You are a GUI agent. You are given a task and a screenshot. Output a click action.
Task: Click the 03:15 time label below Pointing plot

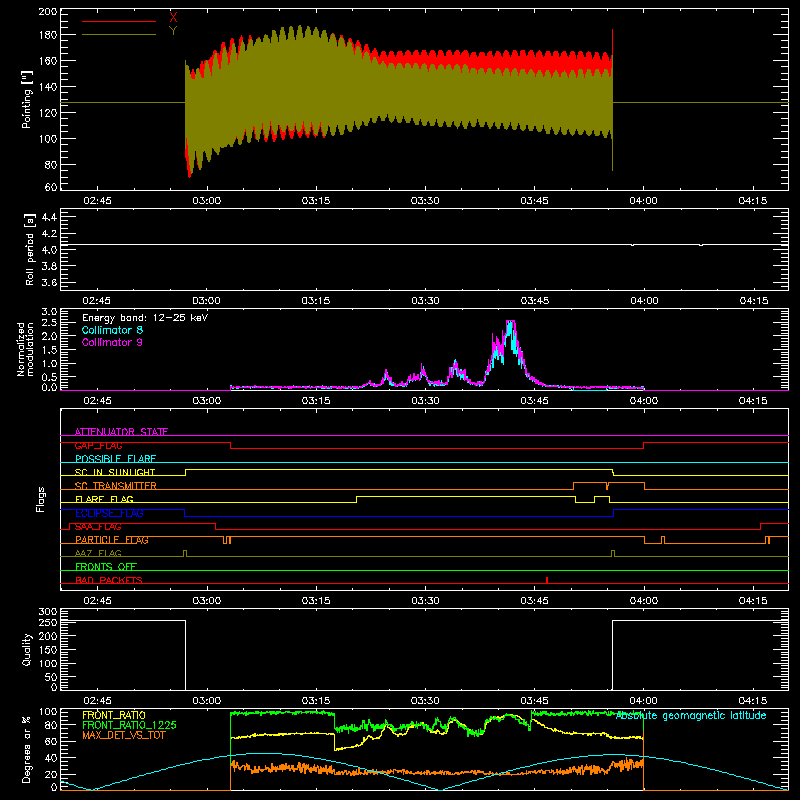316,201
